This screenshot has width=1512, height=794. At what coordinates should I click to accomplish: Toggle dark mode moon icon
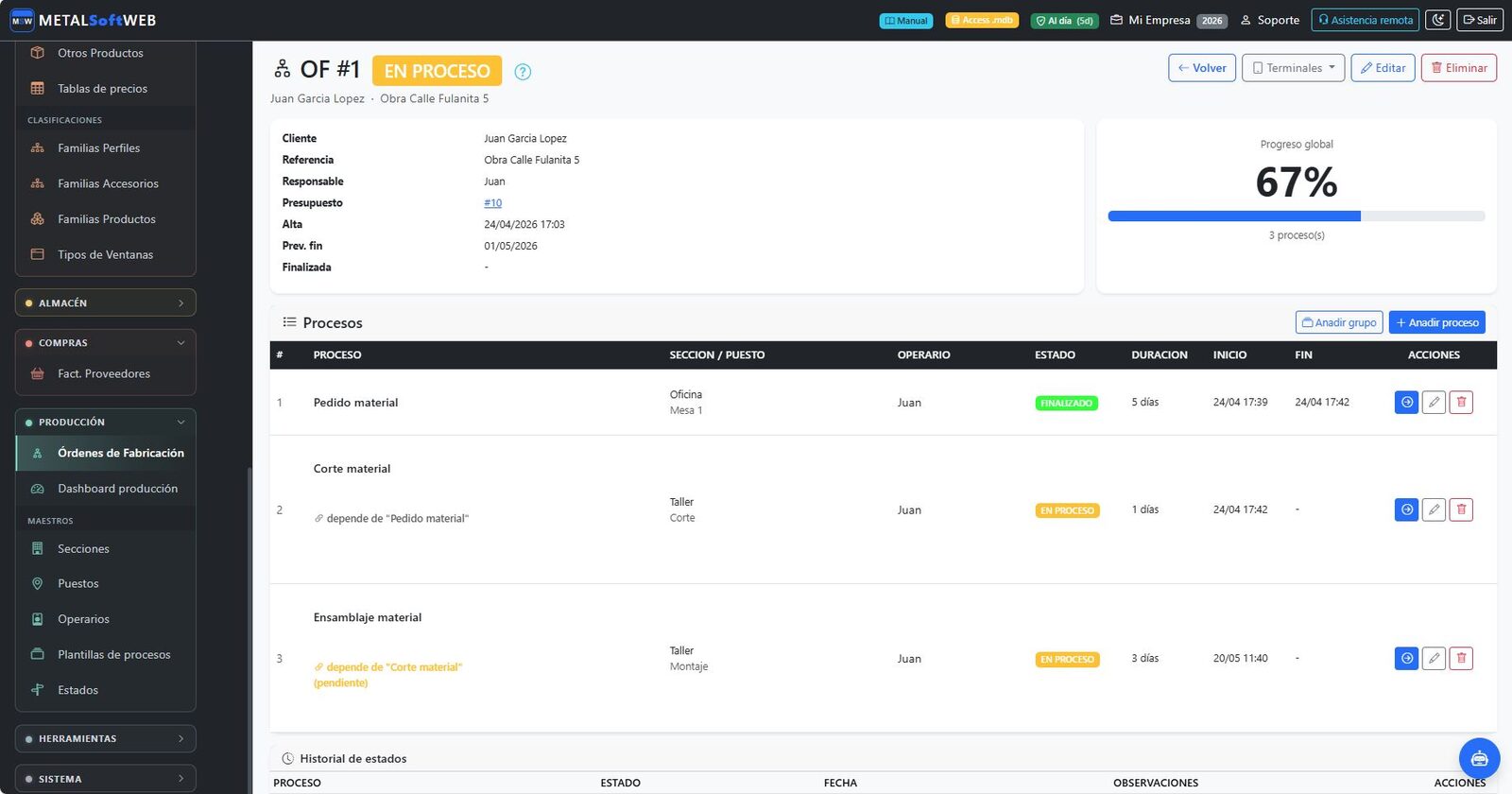tap(1438, 20)
